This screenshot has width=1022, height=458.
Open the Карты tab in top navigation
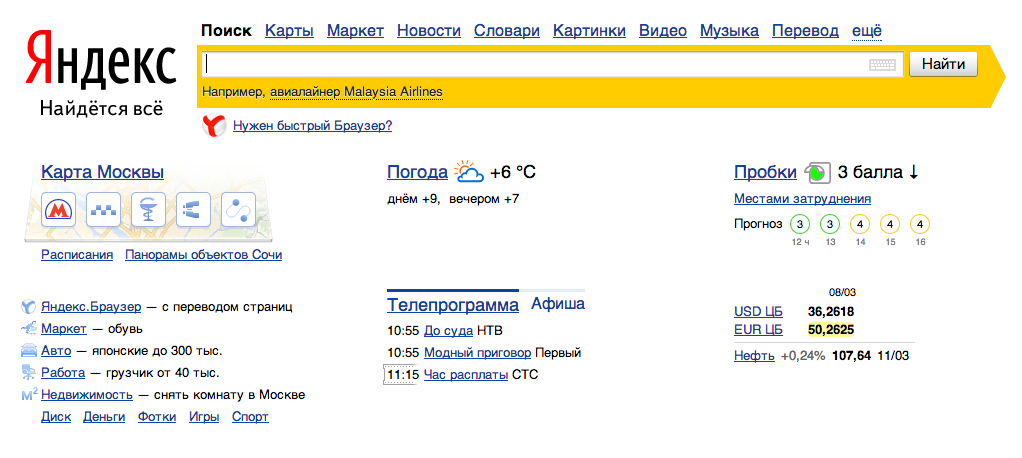coord(289,31)
